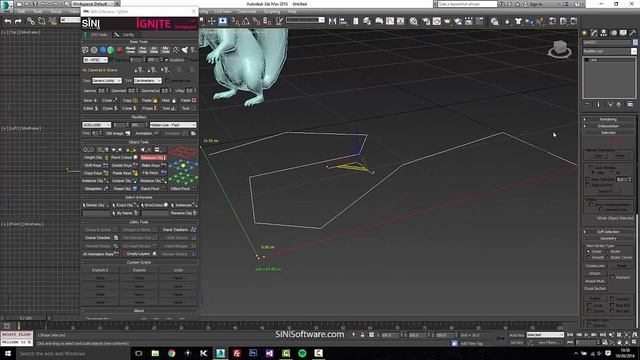640x360 pixels.
Task: Open the Motion tab in command panel
Action: (613, 33)
